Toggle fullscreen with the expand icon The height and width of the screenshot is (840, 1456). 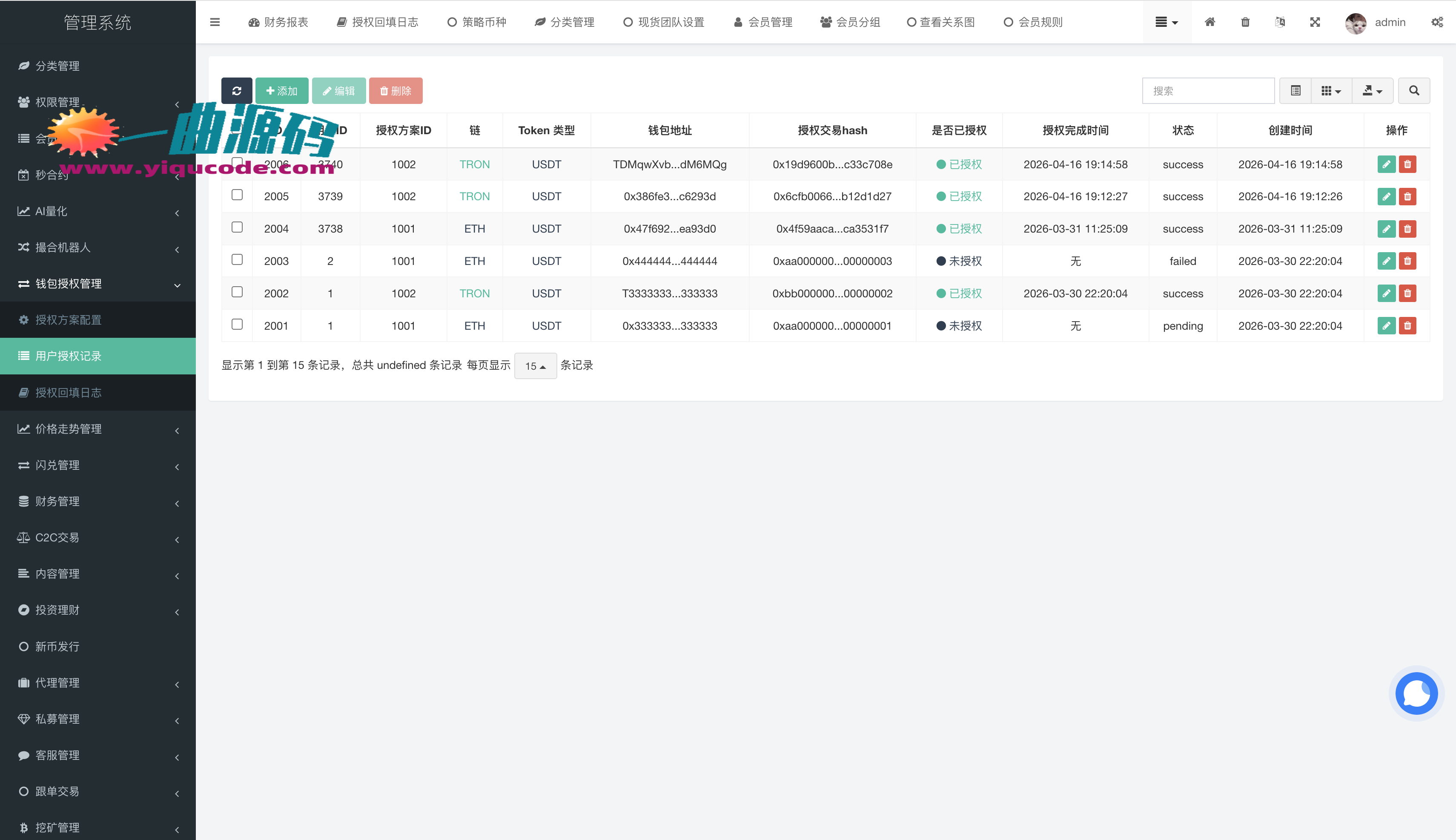[1315, 22]
